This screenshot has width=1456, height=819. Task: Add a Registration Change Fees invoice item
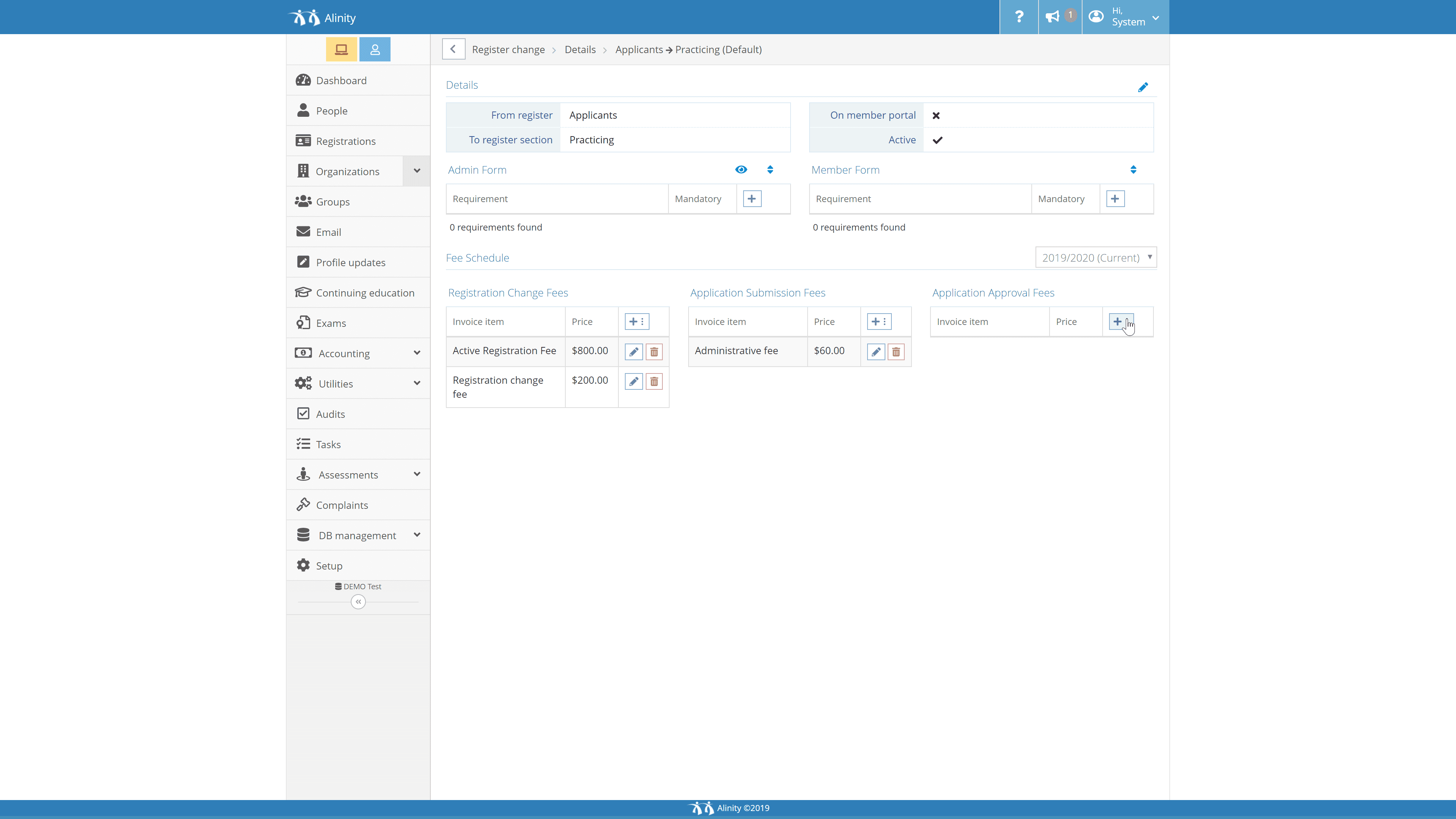(x=637, y=322)
